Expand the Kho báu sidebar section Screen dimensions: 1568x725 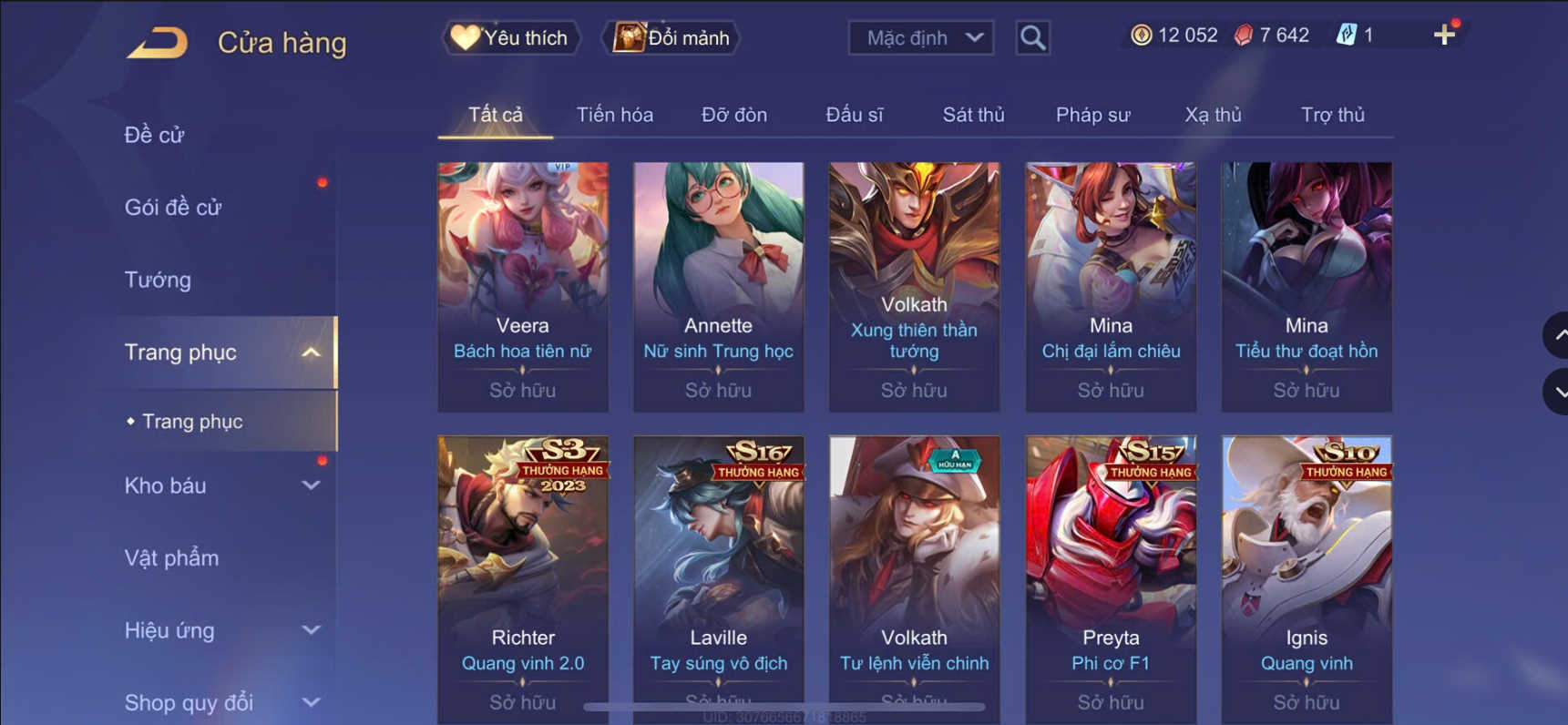click(x=311, y=485)
